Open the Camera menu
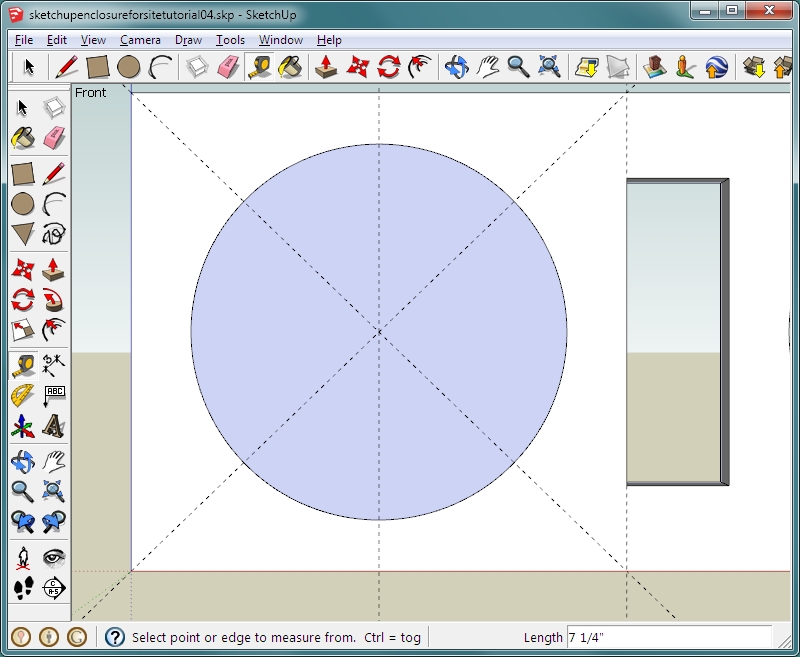This screenshot has width=800, height=657. pos(140,40)
